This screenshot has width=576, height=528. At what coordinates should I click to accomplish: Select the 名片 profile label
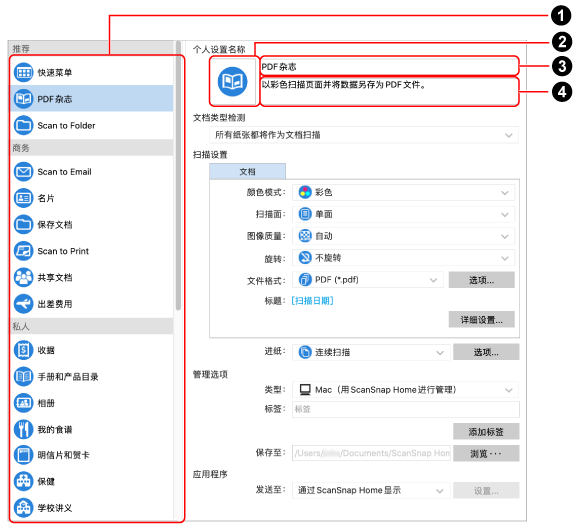click(46, 198)
